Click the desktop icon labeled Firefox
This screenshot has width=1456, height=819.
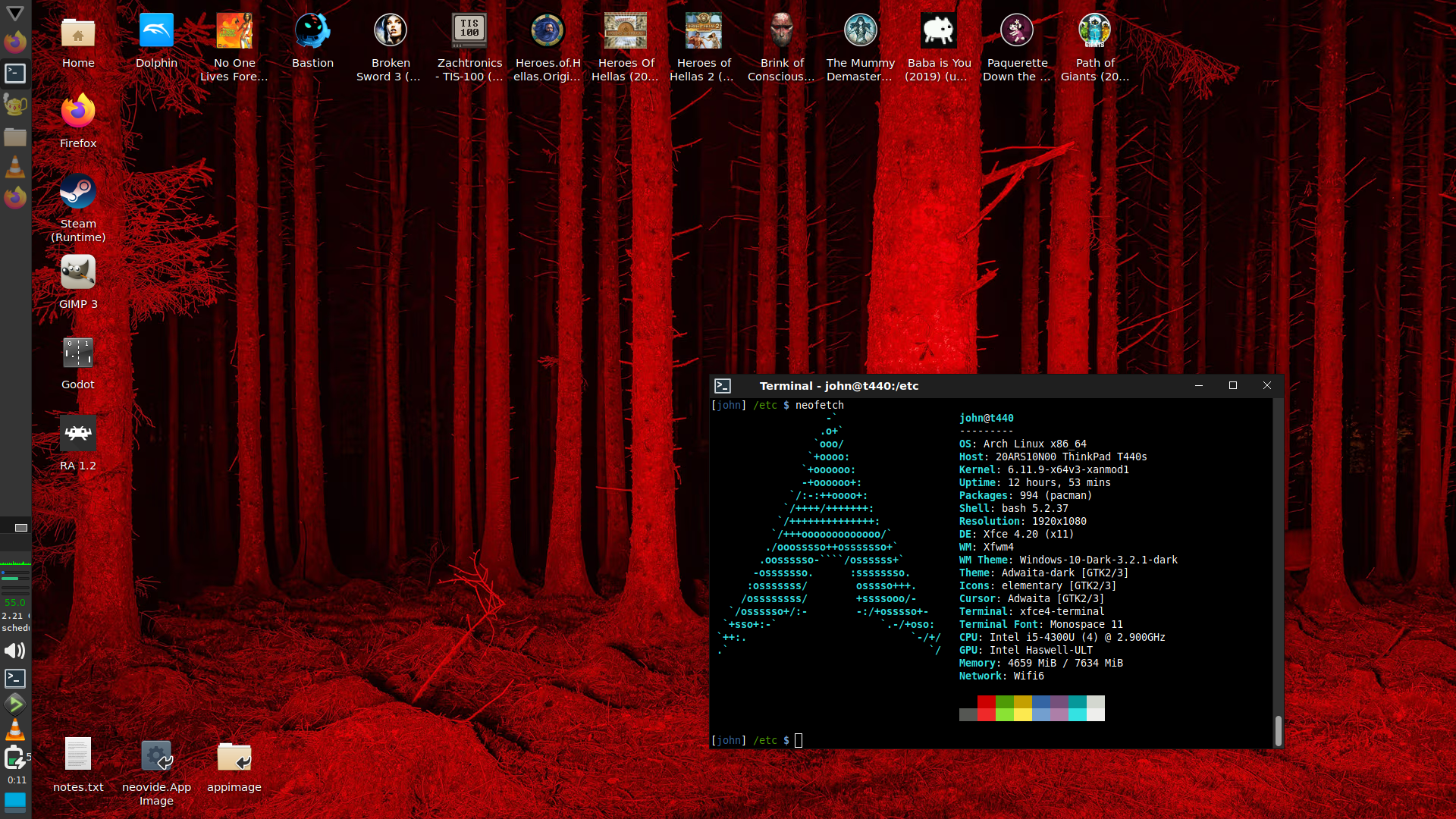(78, 121)
